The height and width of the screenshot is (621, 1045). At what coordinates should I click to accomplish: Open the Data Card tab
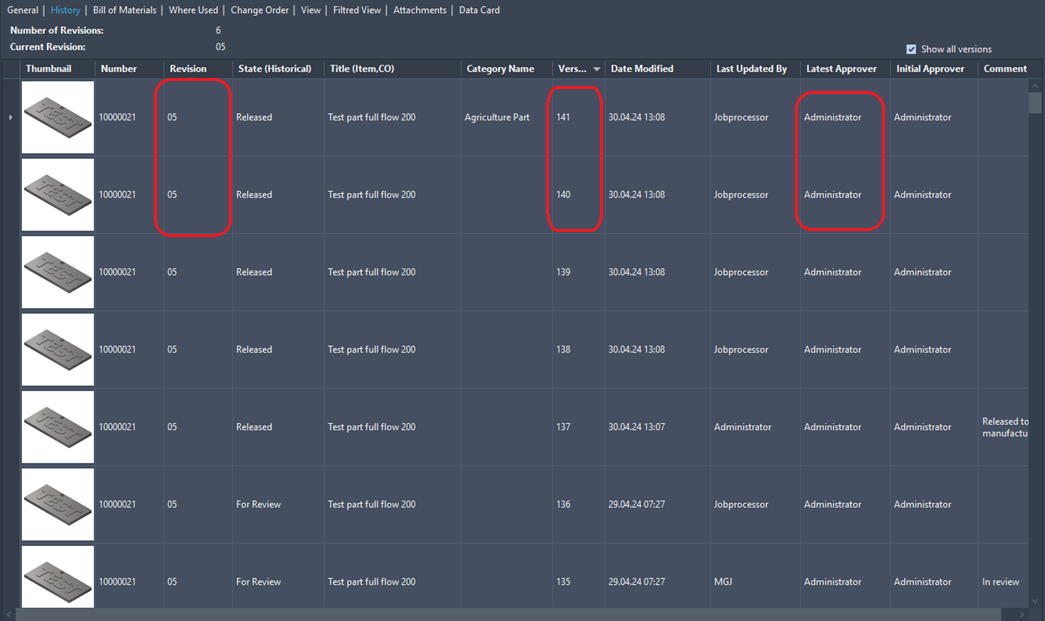click(x=478, y=10)
